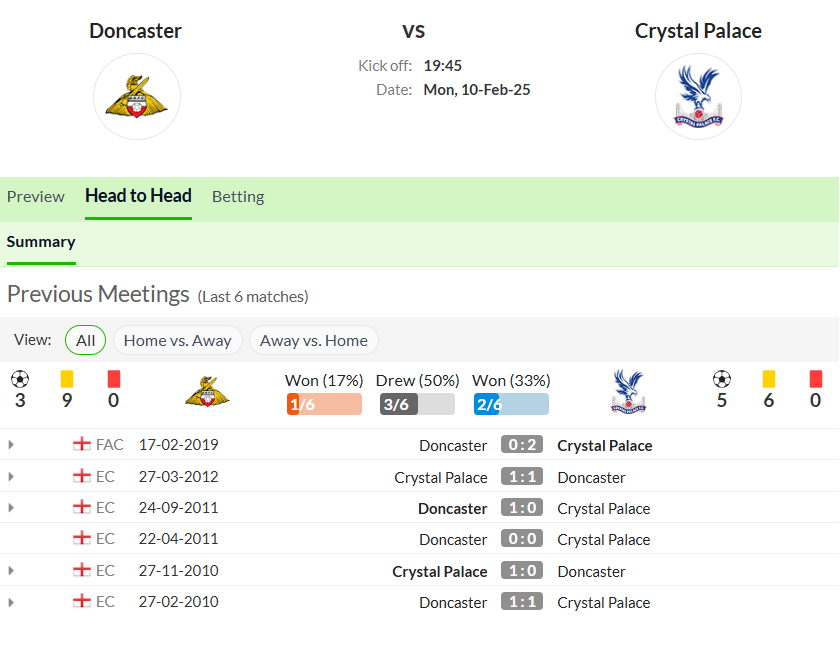Viewport: 840px width, 650px height.
Task: Open the 0:2 score of 2019 match
Action: pos(522,444)
